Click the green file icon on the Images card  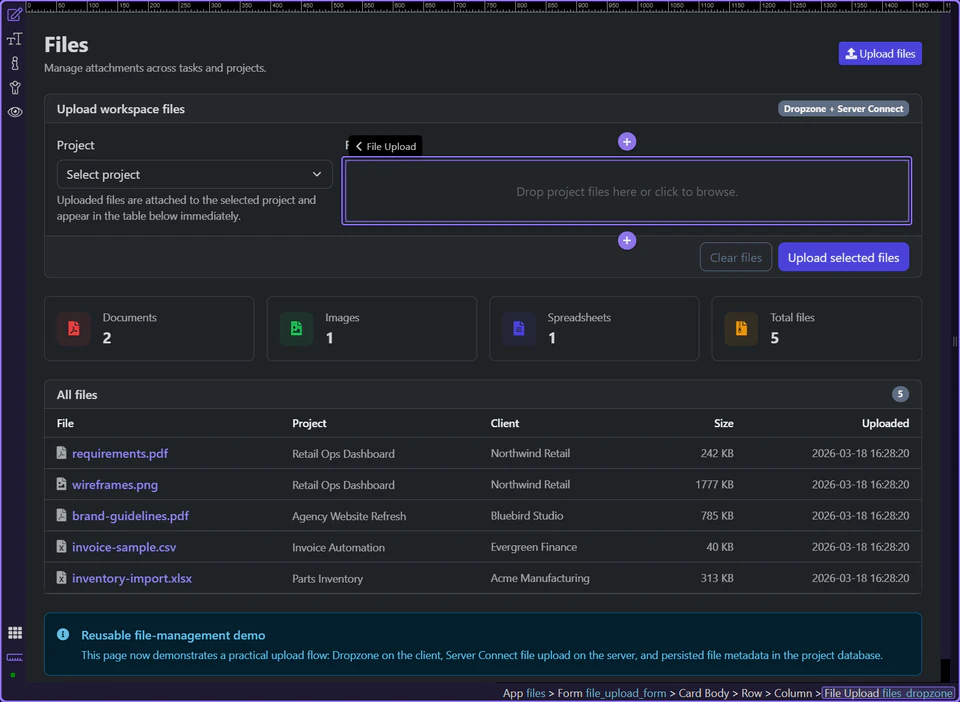coord(296,328)
